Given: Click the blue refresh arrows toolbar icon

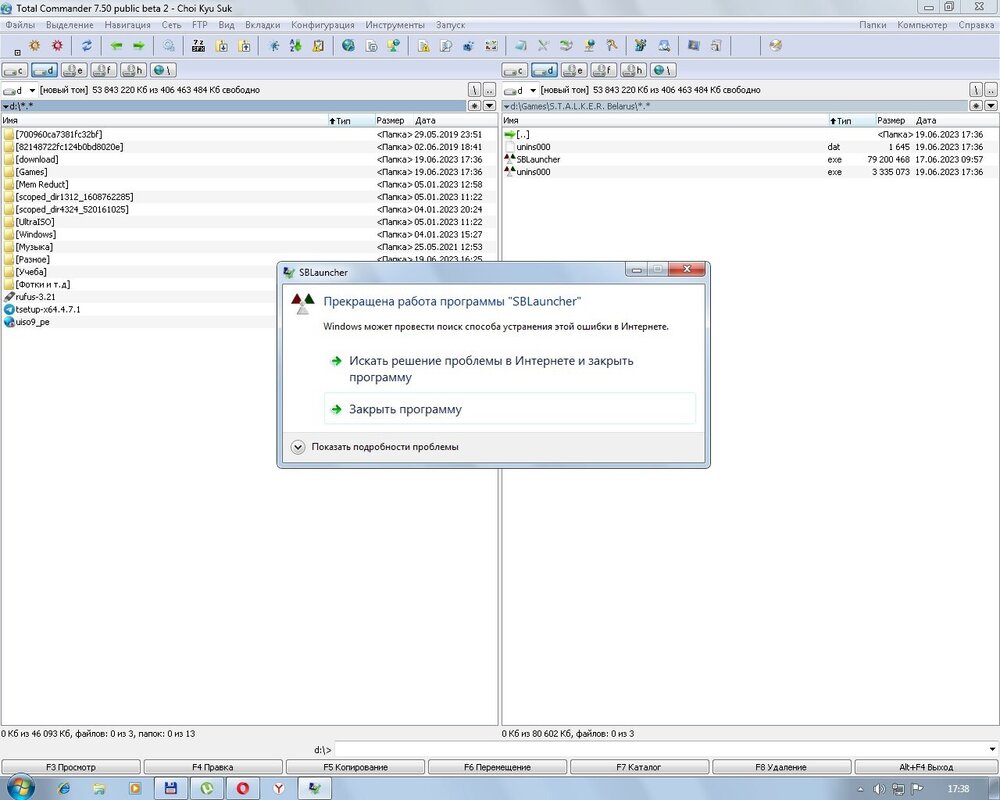Looking at the screenshot, I should pyautogui.click(x=87, y=46).
